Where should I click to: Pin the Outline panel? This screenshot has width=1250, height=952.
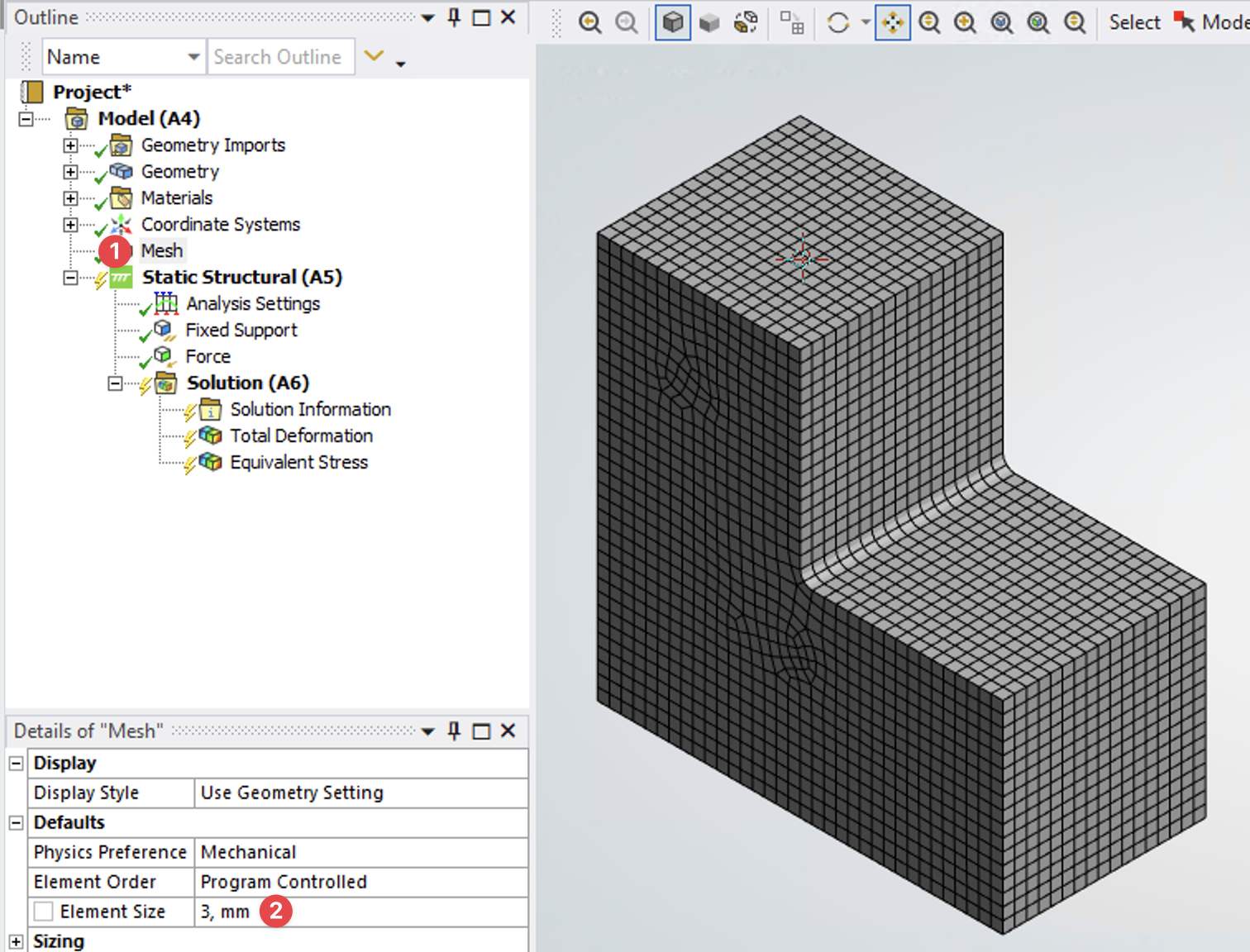454,17
